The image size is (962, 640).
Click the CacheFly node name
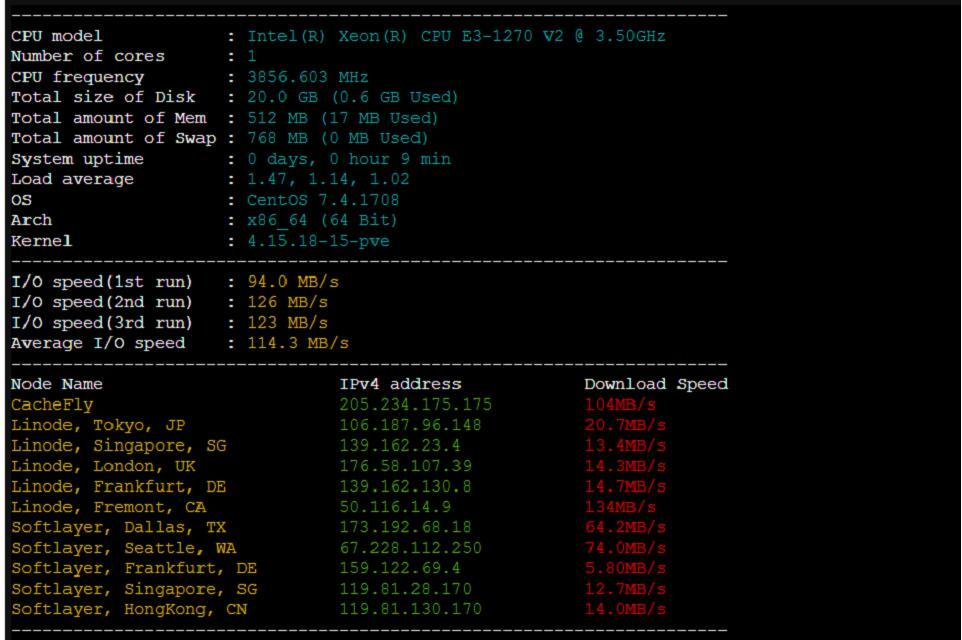[x=52, y=405]
